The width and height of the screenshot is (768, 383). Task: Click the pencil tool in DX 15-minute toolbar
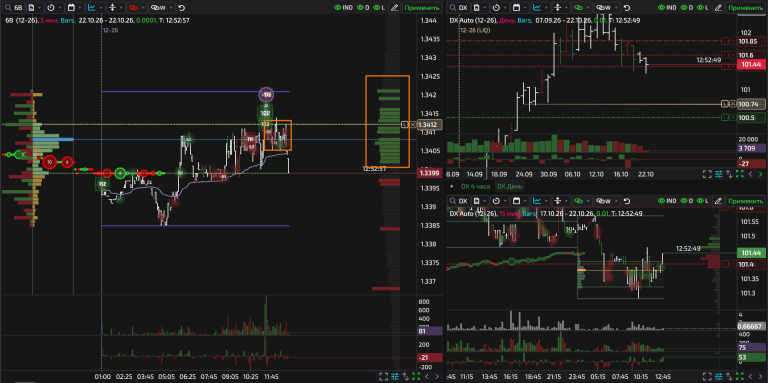tap(718, 201)
